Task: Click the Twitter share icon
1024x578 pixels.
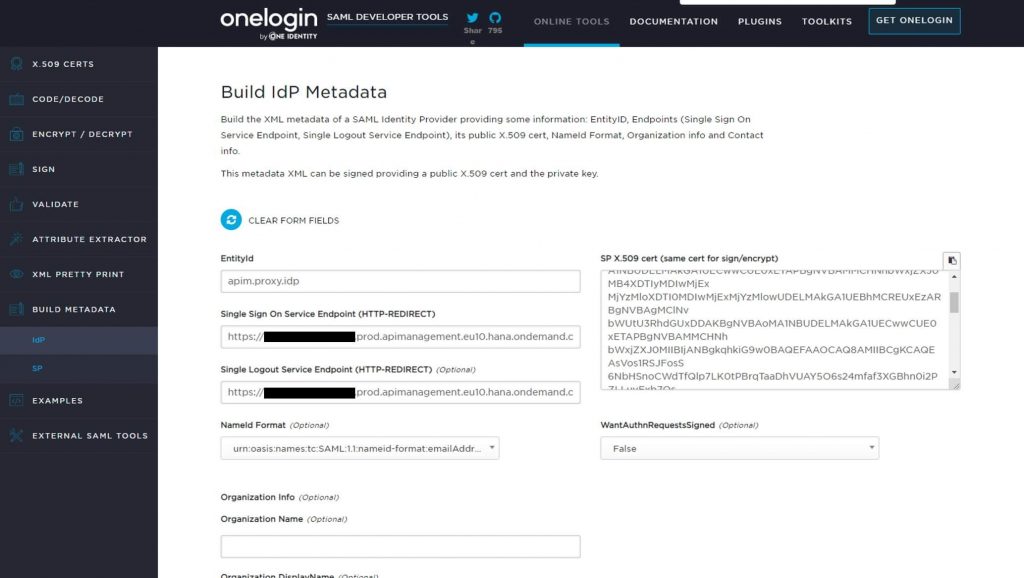Action: pyautogui.click(x=472, y=18)
